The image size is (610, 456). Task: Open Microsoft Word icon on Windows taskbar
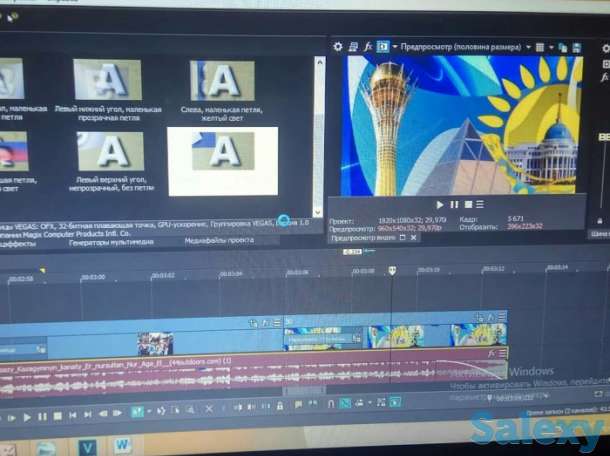point(123,446)
